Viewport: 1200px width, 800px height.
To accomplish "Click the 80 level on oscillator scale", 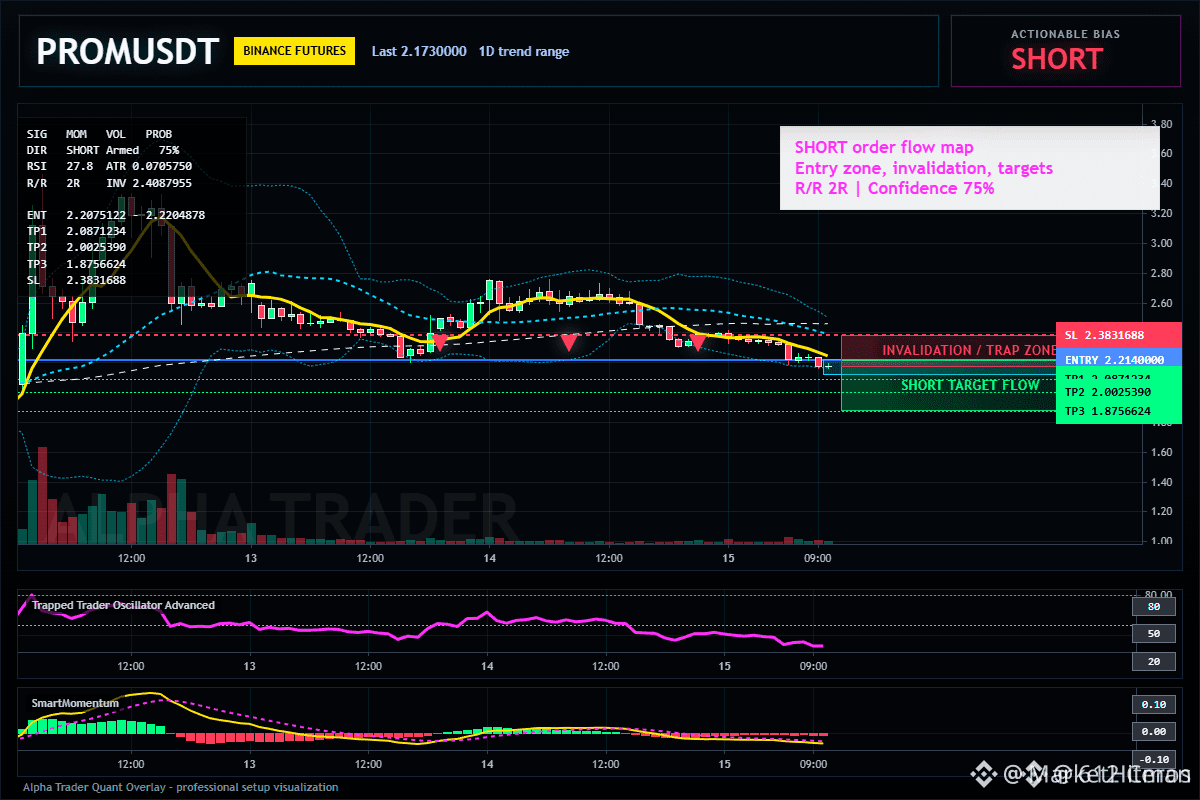I will [1153, 606].
